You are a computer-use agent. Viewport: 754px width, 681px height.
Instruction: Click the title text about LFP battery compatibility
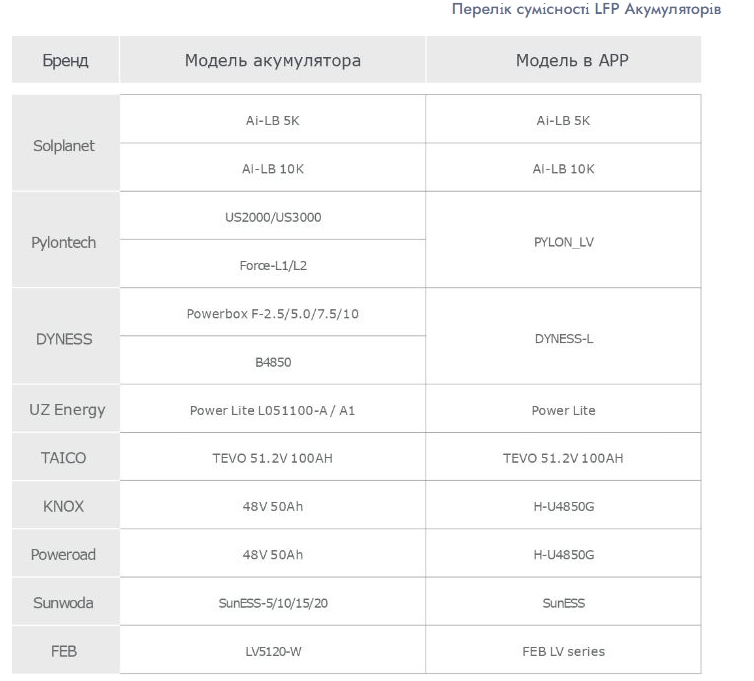(586, 10)
